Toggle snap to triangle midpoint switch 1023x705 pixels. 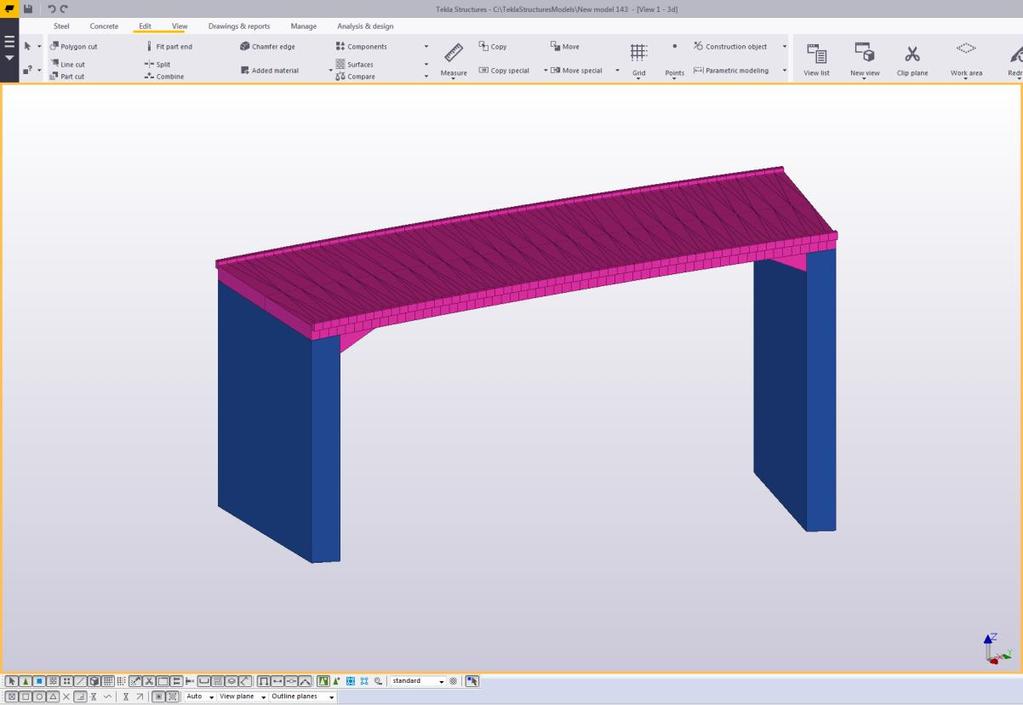point(53,697)
